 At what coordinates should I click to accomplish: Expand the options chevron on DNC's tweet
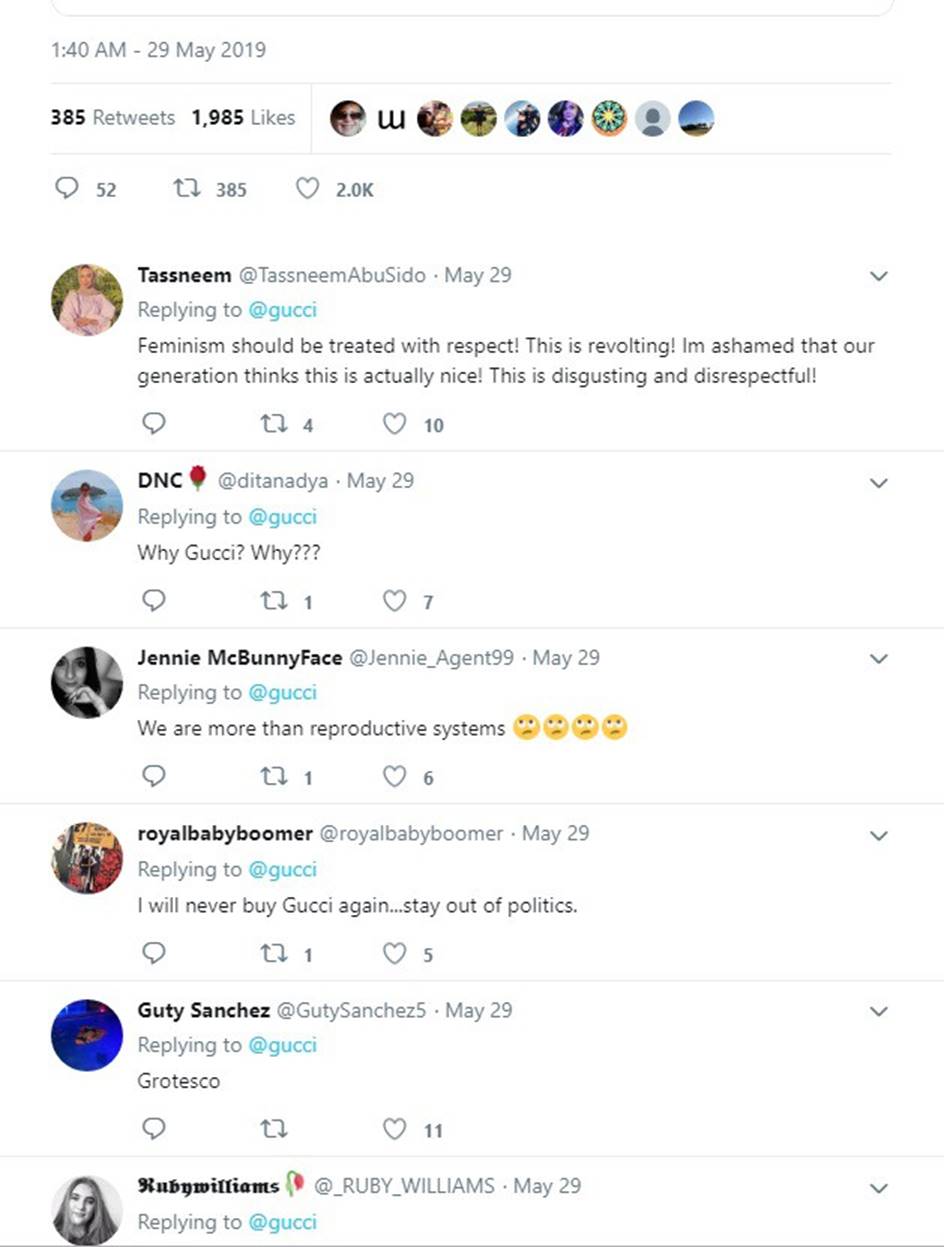(x=879, y=483)
